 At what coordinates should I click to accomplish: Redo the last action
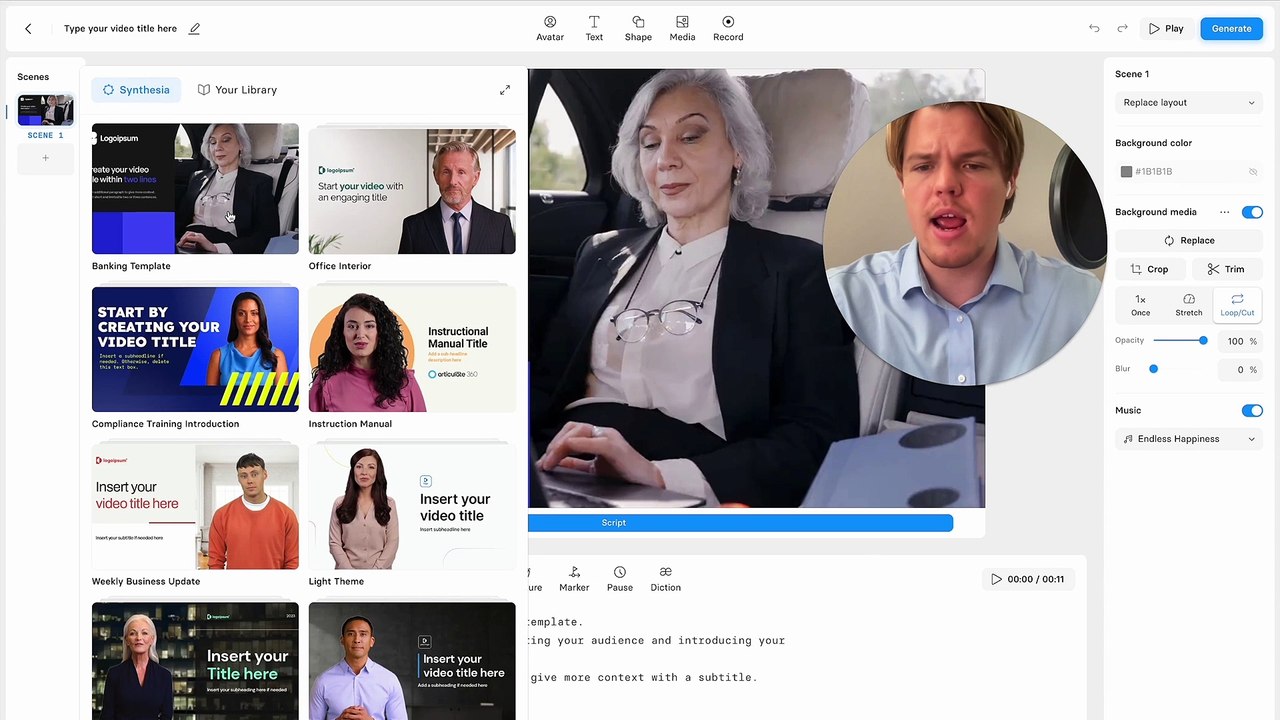[x=1122, y=29]
